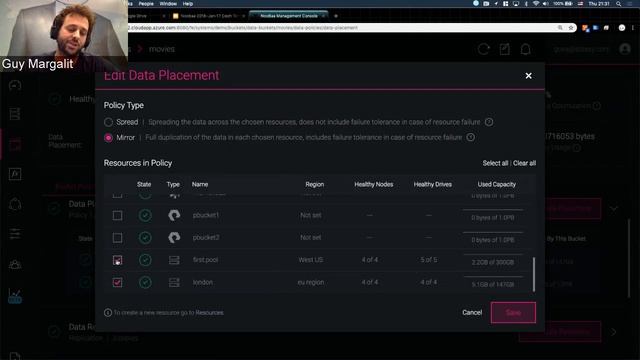Open Management sliders icon in sidebar

pyautogui.click(x=15, y=234)
